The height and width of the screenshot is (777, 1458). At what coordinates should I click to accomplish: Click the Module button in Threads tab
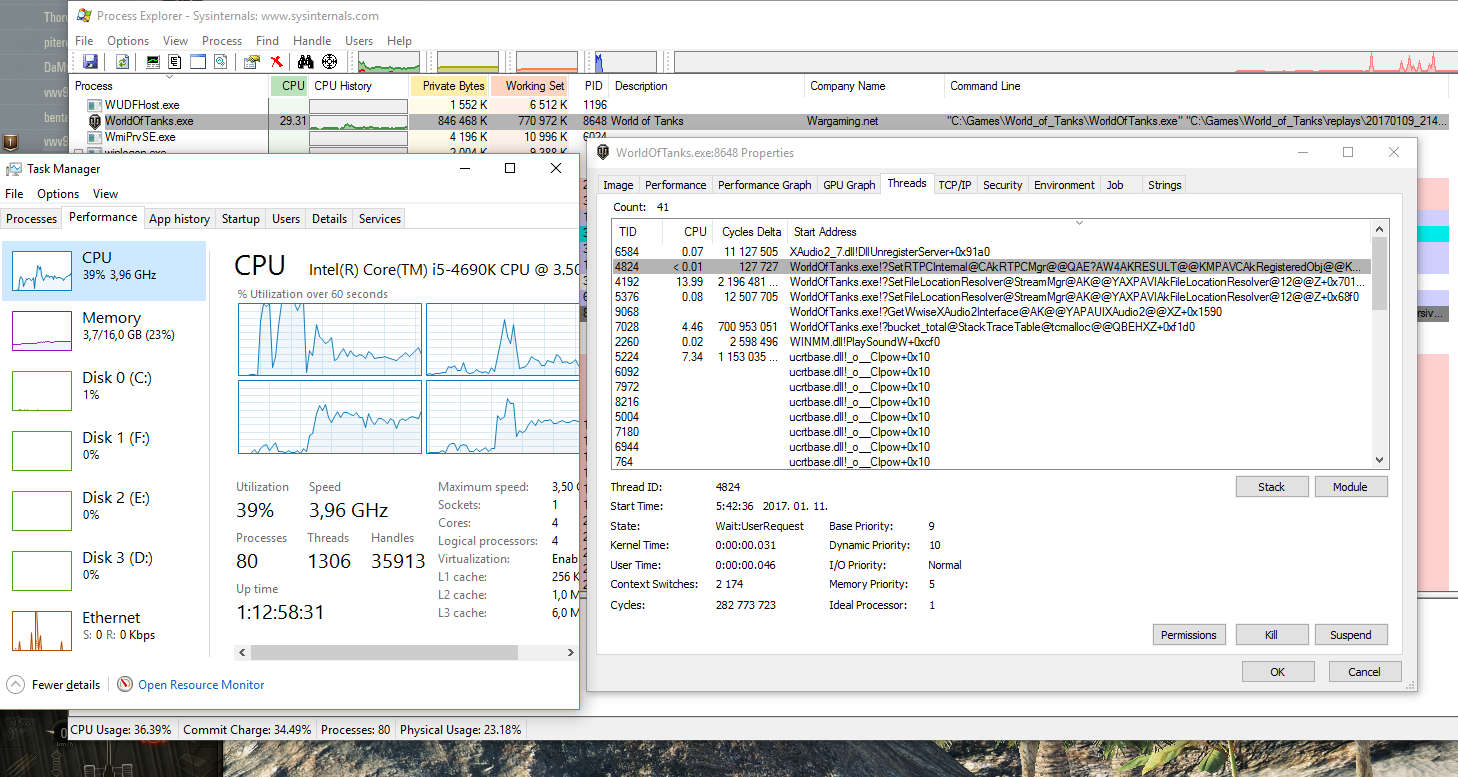tap(1349, 487)
